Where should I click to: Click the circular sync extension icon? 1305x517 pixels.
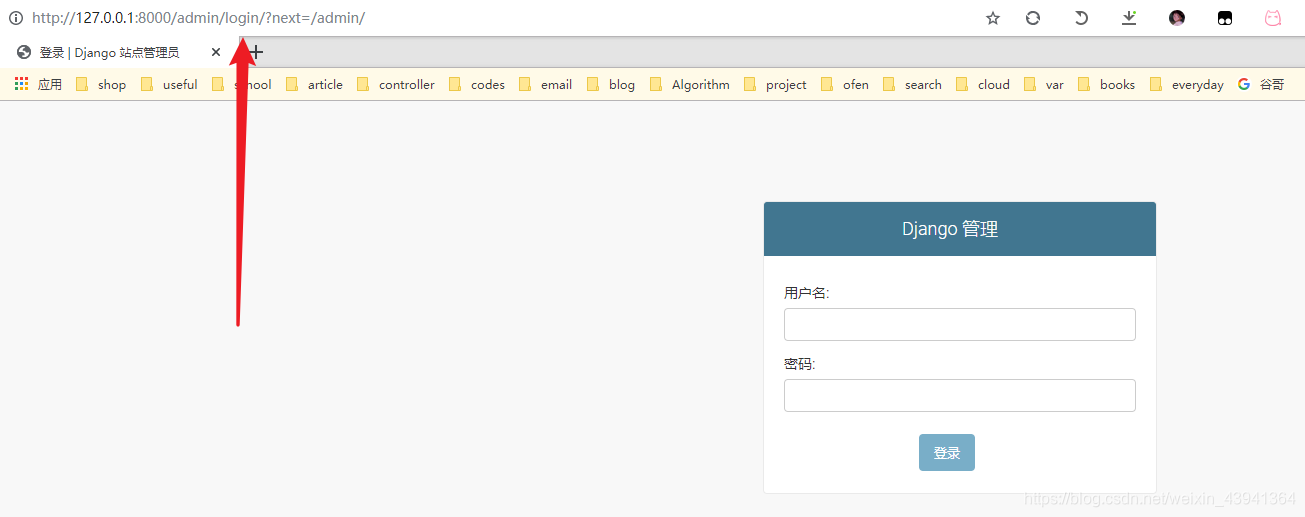(1033, 18)
